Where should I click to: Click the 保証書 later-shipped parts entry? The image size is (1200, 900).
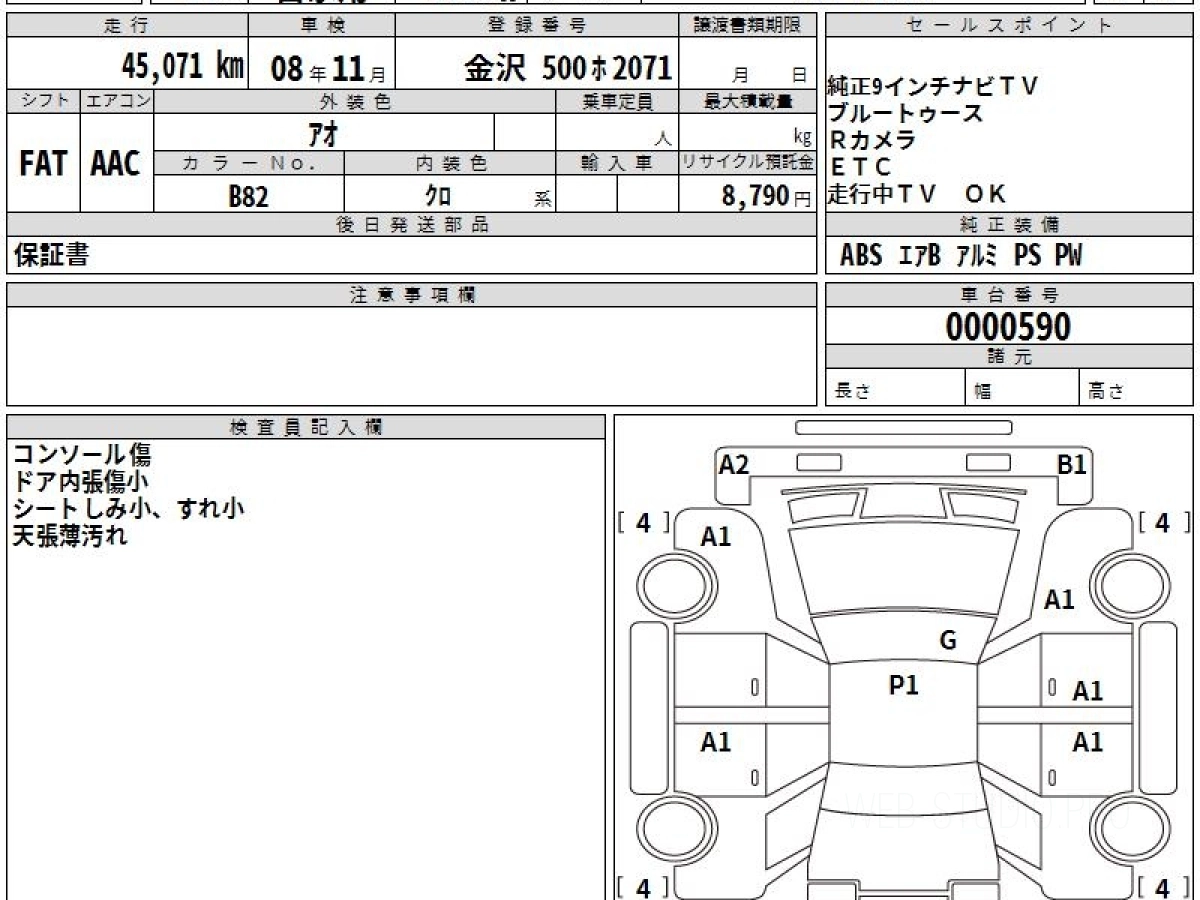point(51,256)
